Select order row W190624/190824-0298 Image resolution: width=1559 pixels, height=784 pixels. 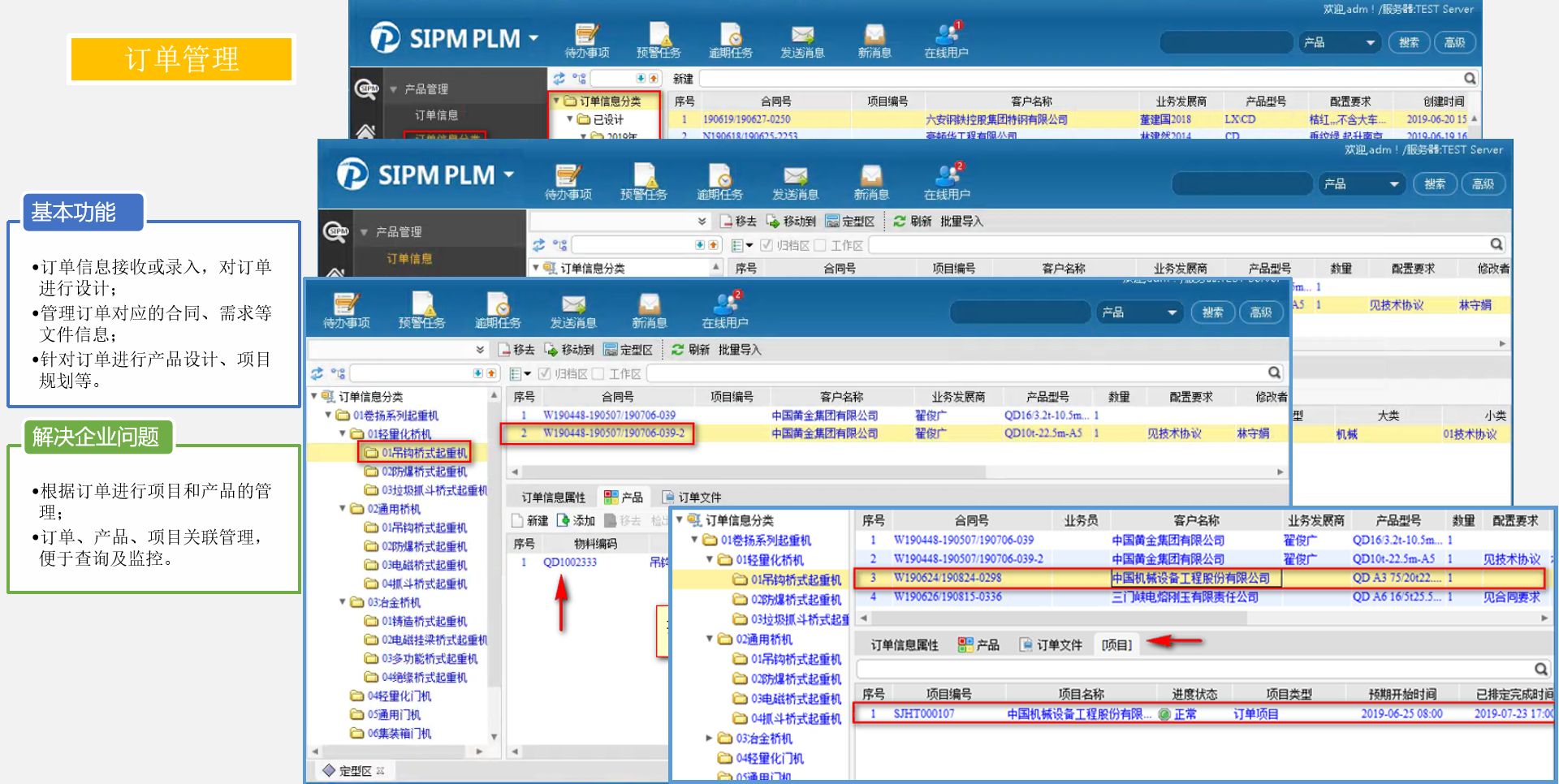(x=948, y=578)
